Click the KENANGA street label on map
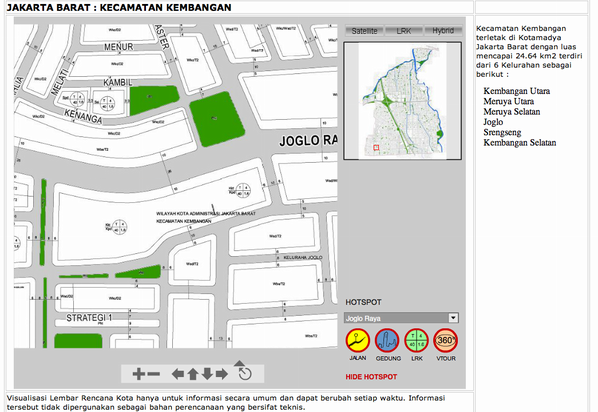The height and width of the screenshot is (412, 598). pyautogui.click(x=83, y=116)
